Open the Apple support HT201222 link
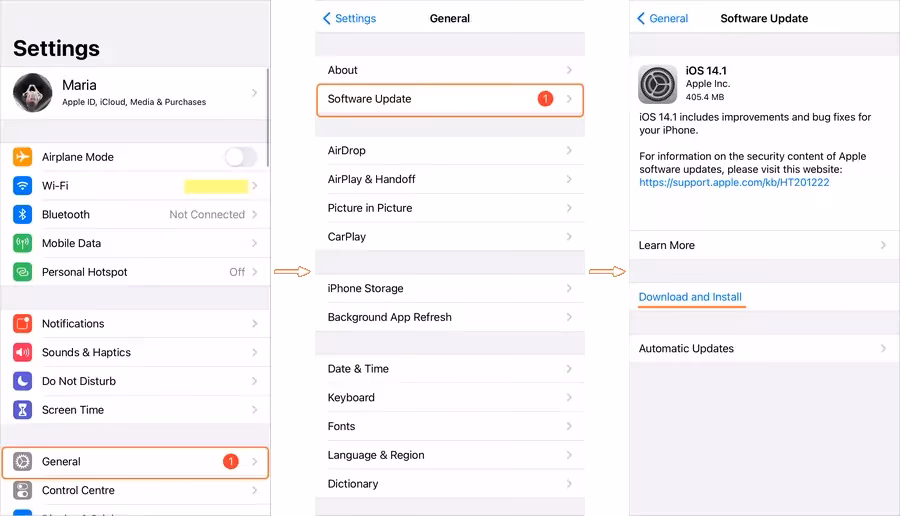The height and width of the screenshot is (516, 900). pyautogui.click(x=734, y=183)
